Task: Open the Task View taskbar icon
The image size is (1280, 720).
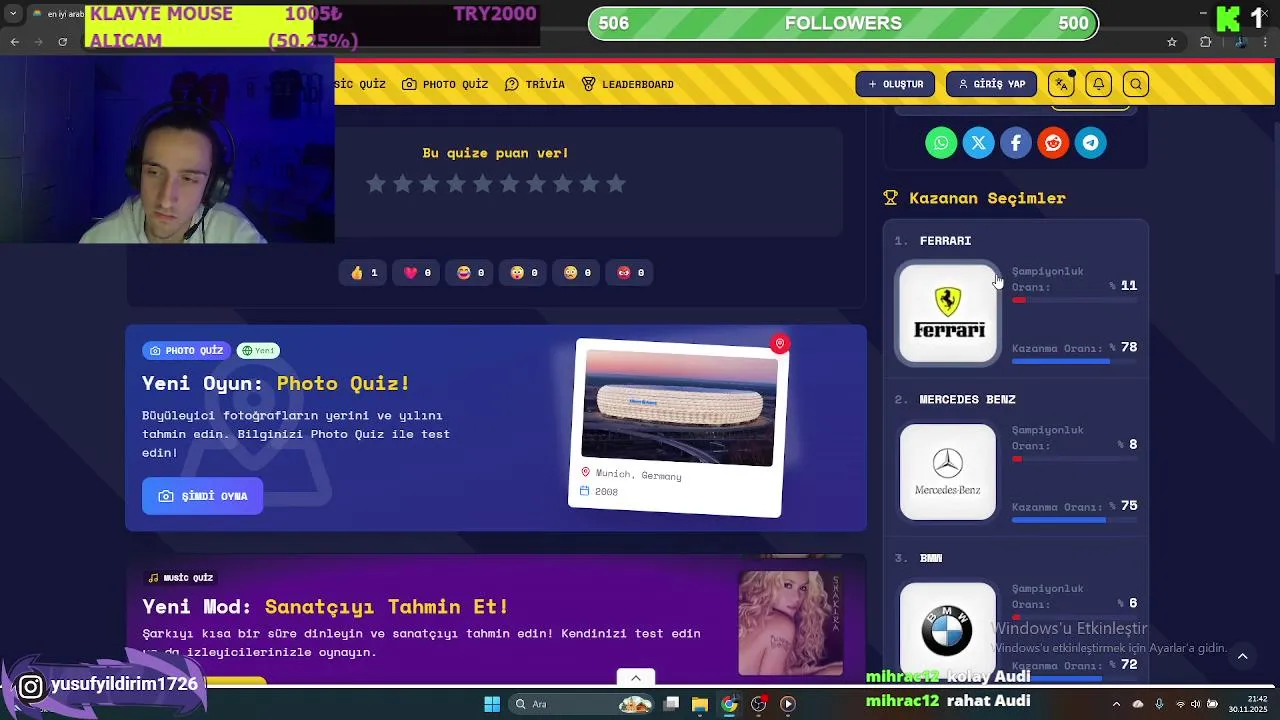Action: 672,704
